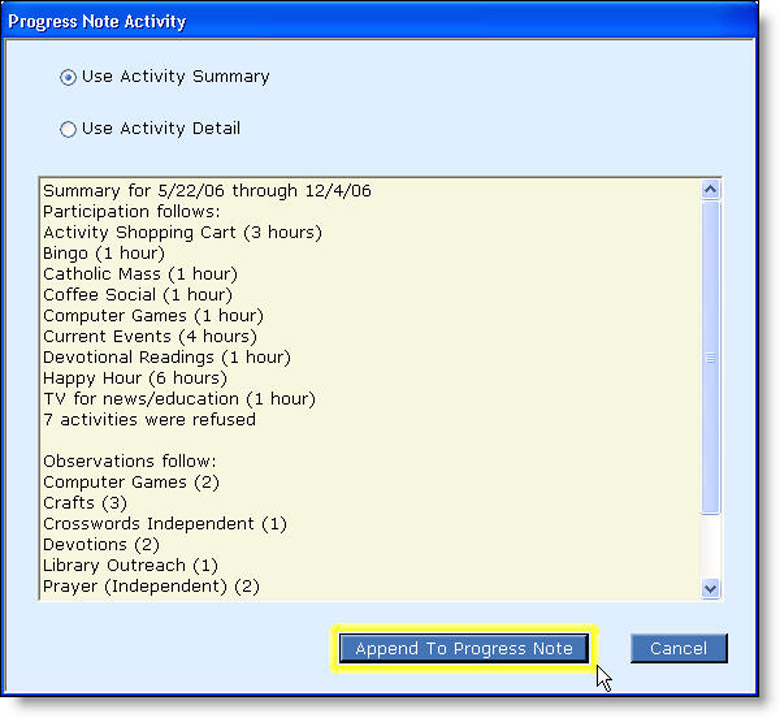Click the 'TV for news/education (1 hour)' line
The width and height of the screenshot is (780, 718).
point(179,399)
